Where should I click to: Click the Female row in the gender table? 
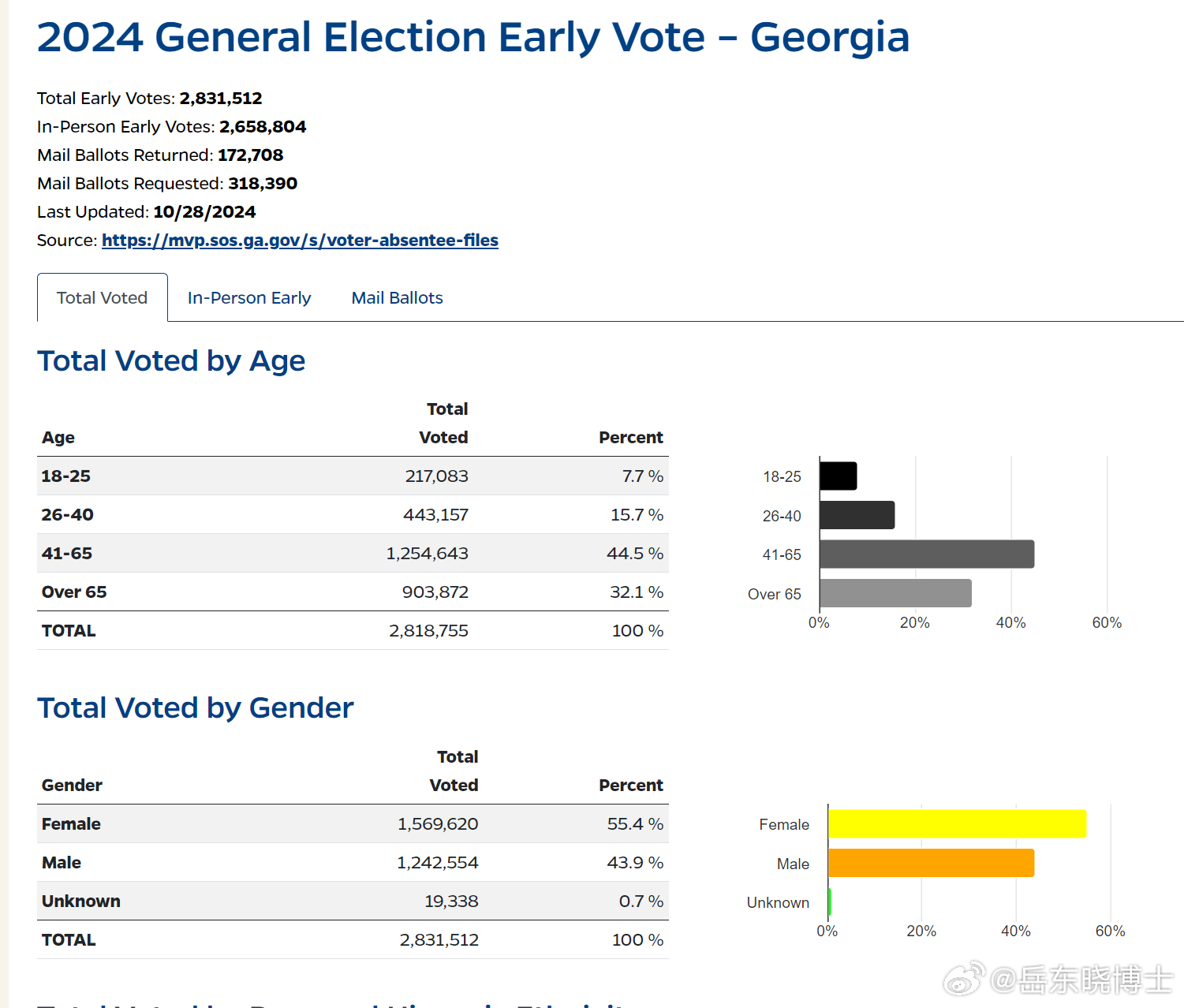(x=352, y=824)
